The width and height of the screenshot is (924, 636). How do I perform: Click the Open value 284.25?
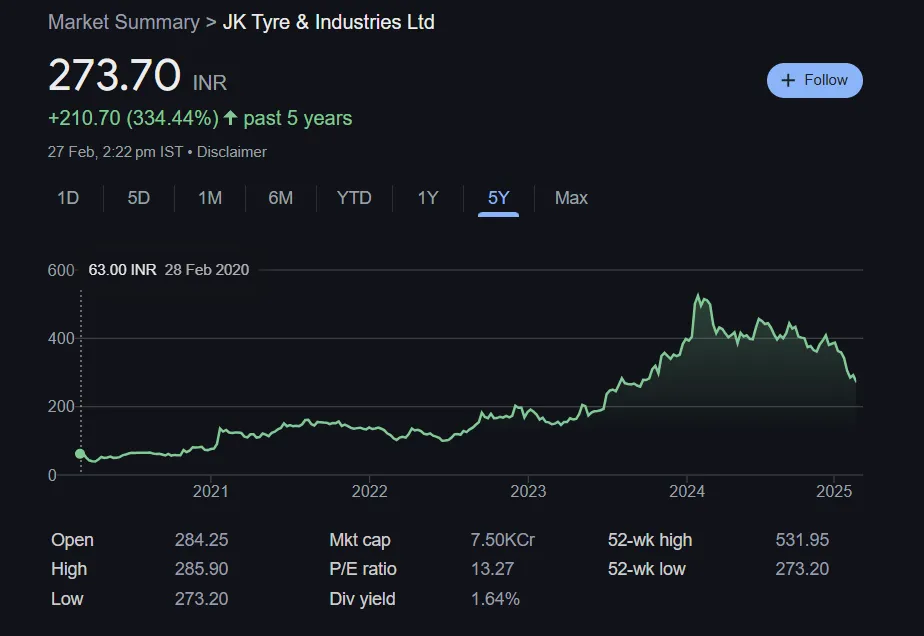click(x=202, y=540)
